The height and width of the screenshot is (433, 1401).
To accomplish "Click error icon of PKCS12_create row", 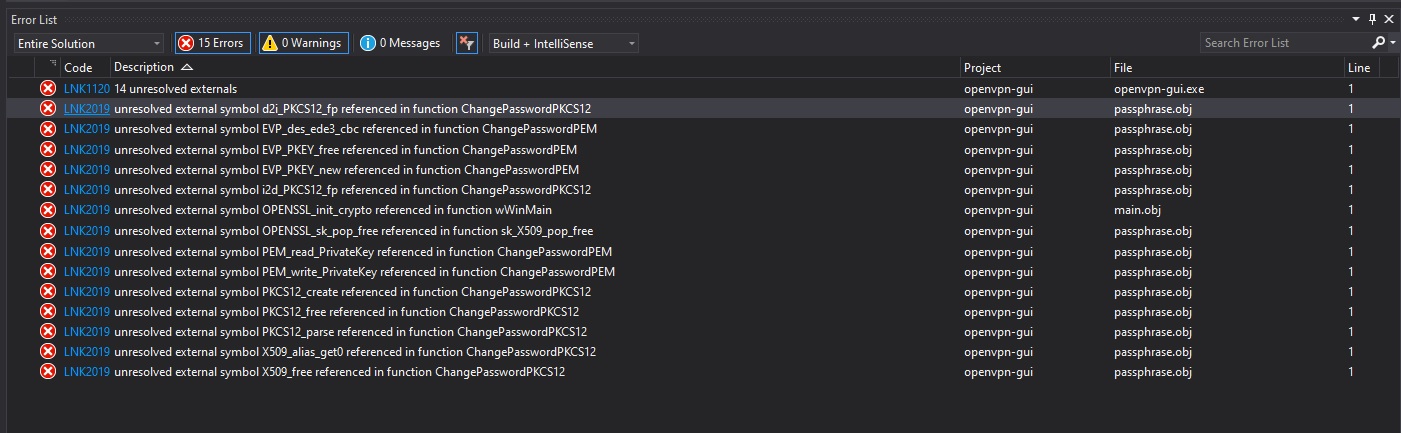I will tap(47, 291).
